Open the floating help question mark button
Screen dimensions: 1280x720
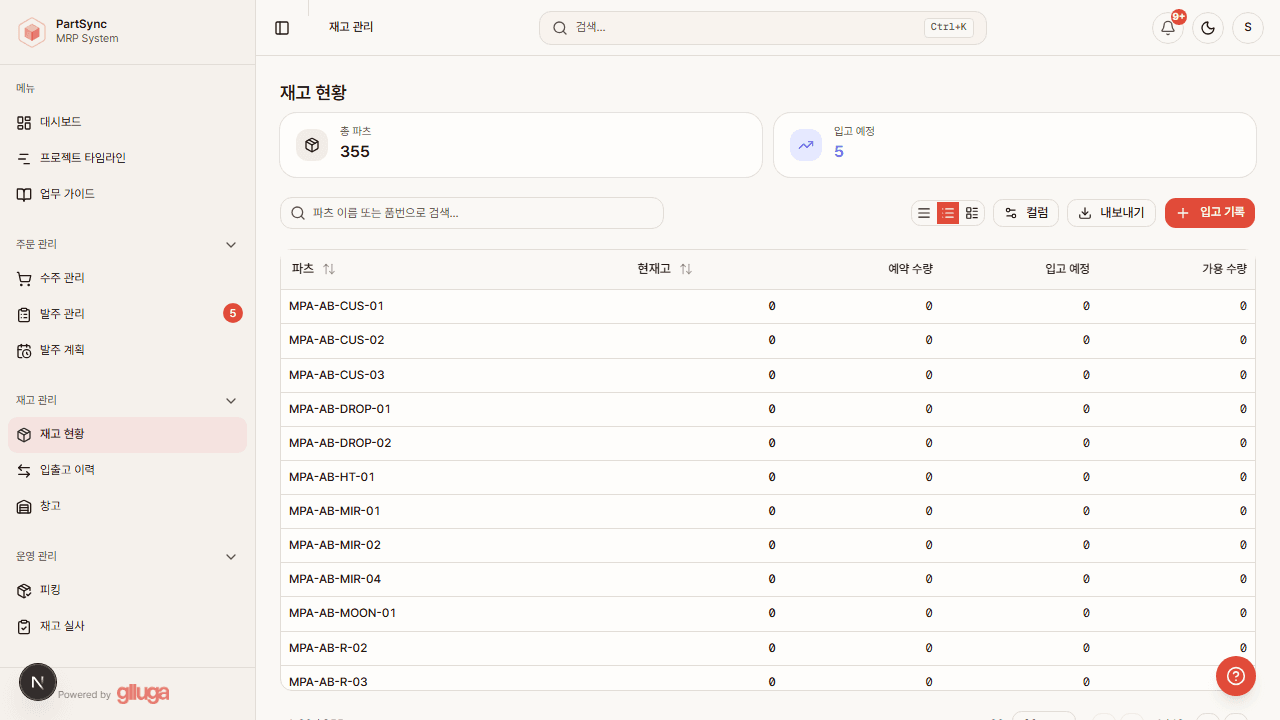(1235, 676)
